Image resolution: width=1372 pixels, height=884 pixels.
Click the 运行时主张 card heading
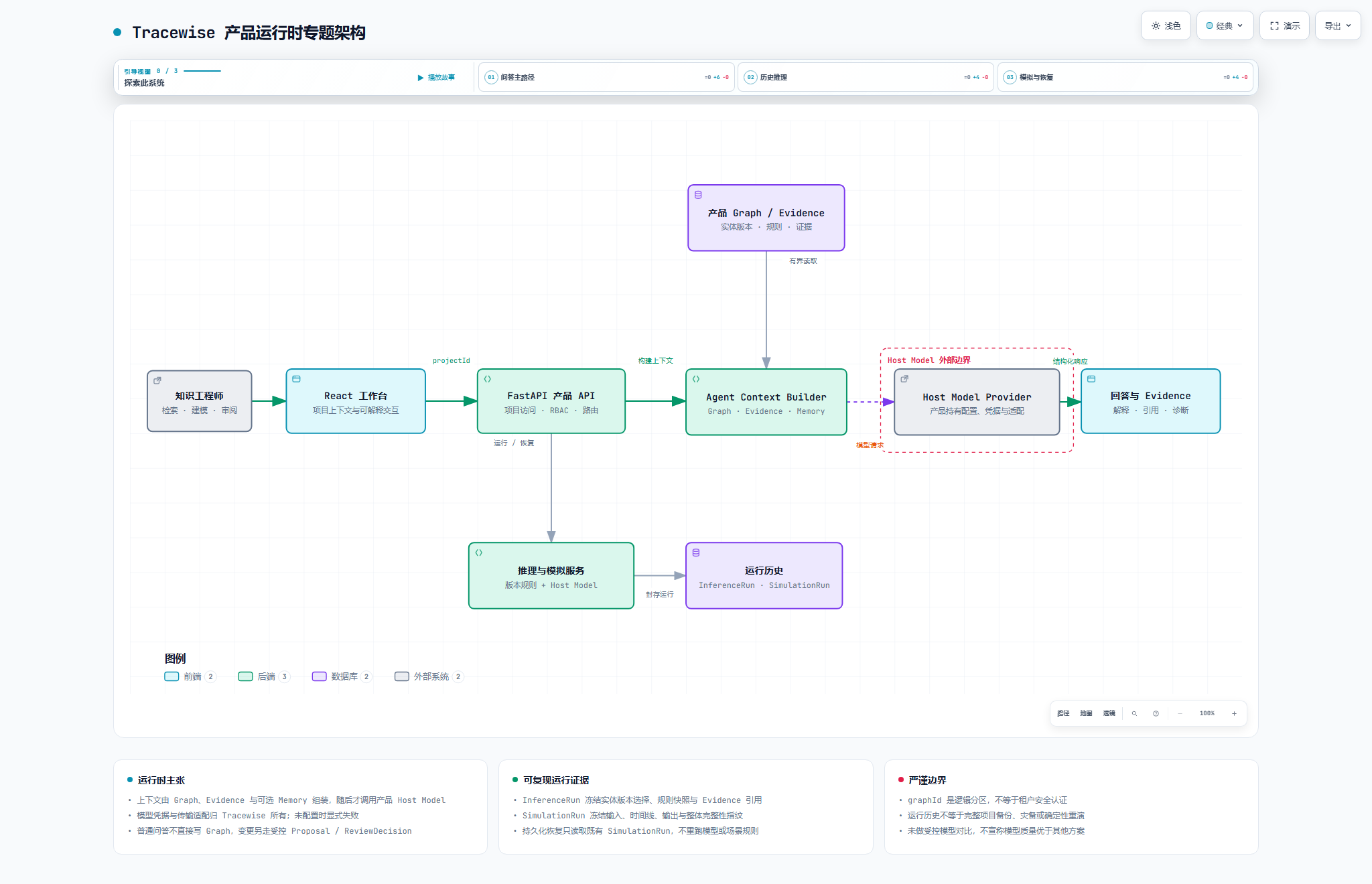click(161, 780)
